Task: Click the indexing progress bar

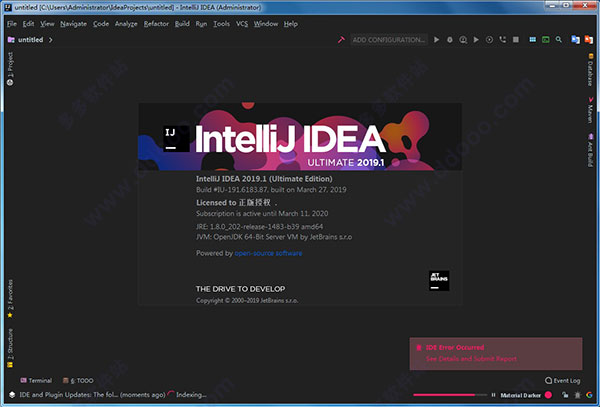Action: tap(450, 395)
